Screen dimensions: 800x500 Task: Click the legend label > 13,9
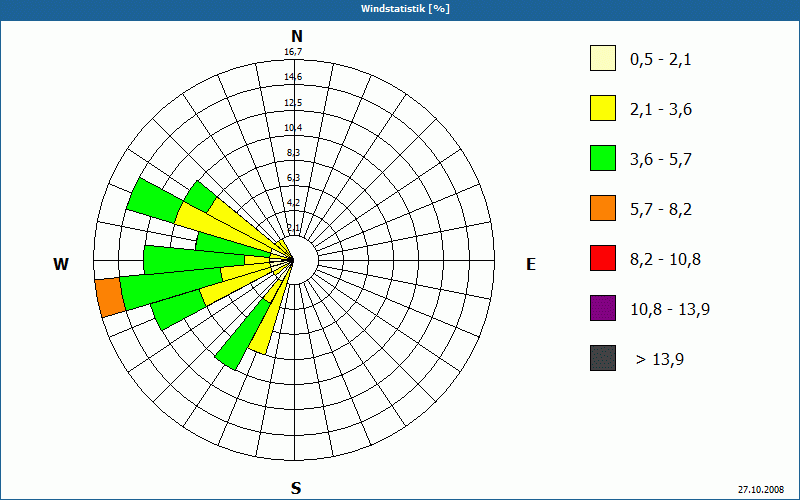[660, 360]
